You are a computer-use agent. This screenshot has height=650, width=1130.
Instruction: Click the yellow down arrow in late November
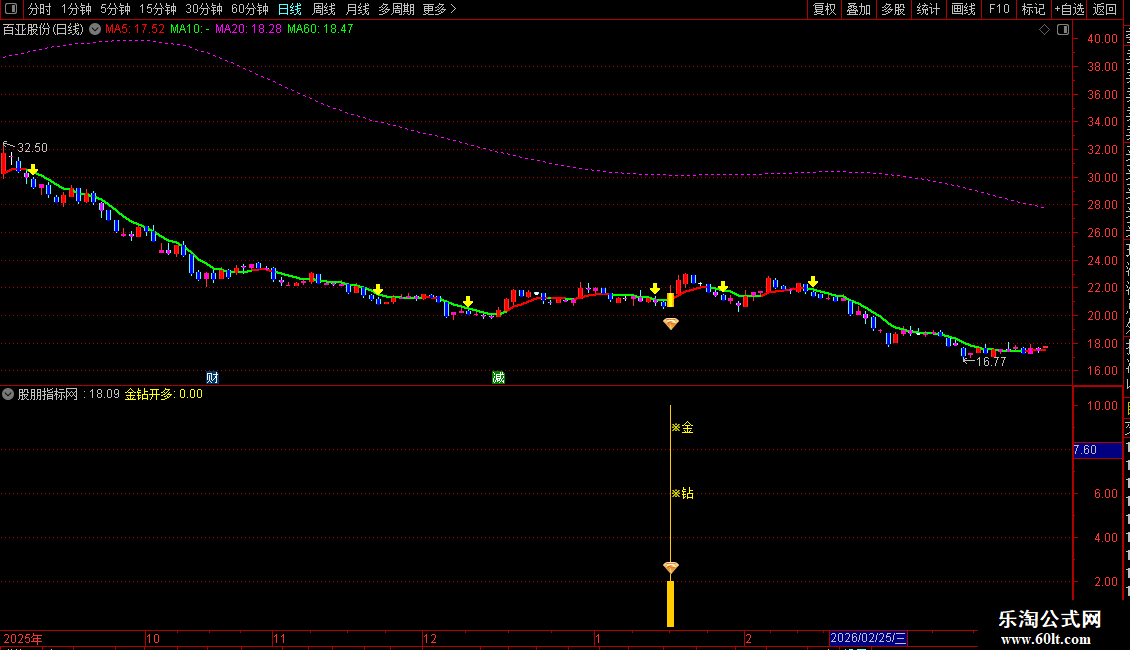point(378,290)
